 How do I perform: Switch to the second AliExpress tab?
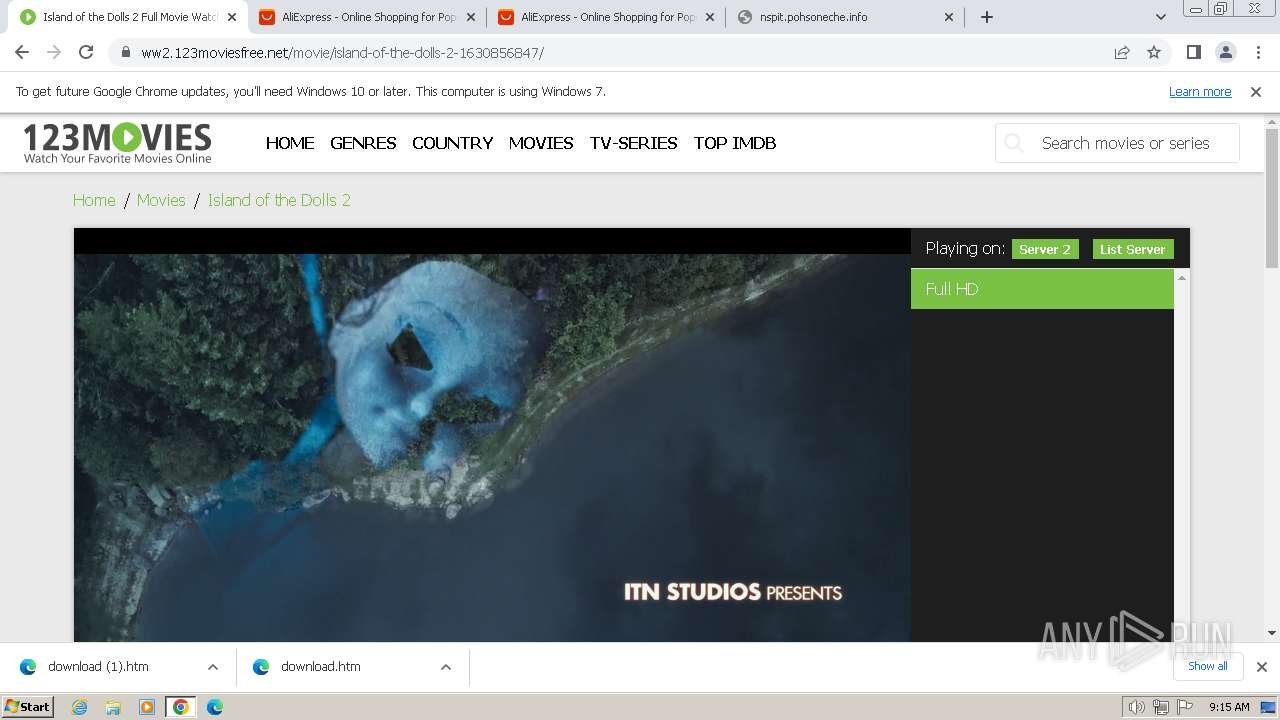pyautogui.click(x=606, y=17)
